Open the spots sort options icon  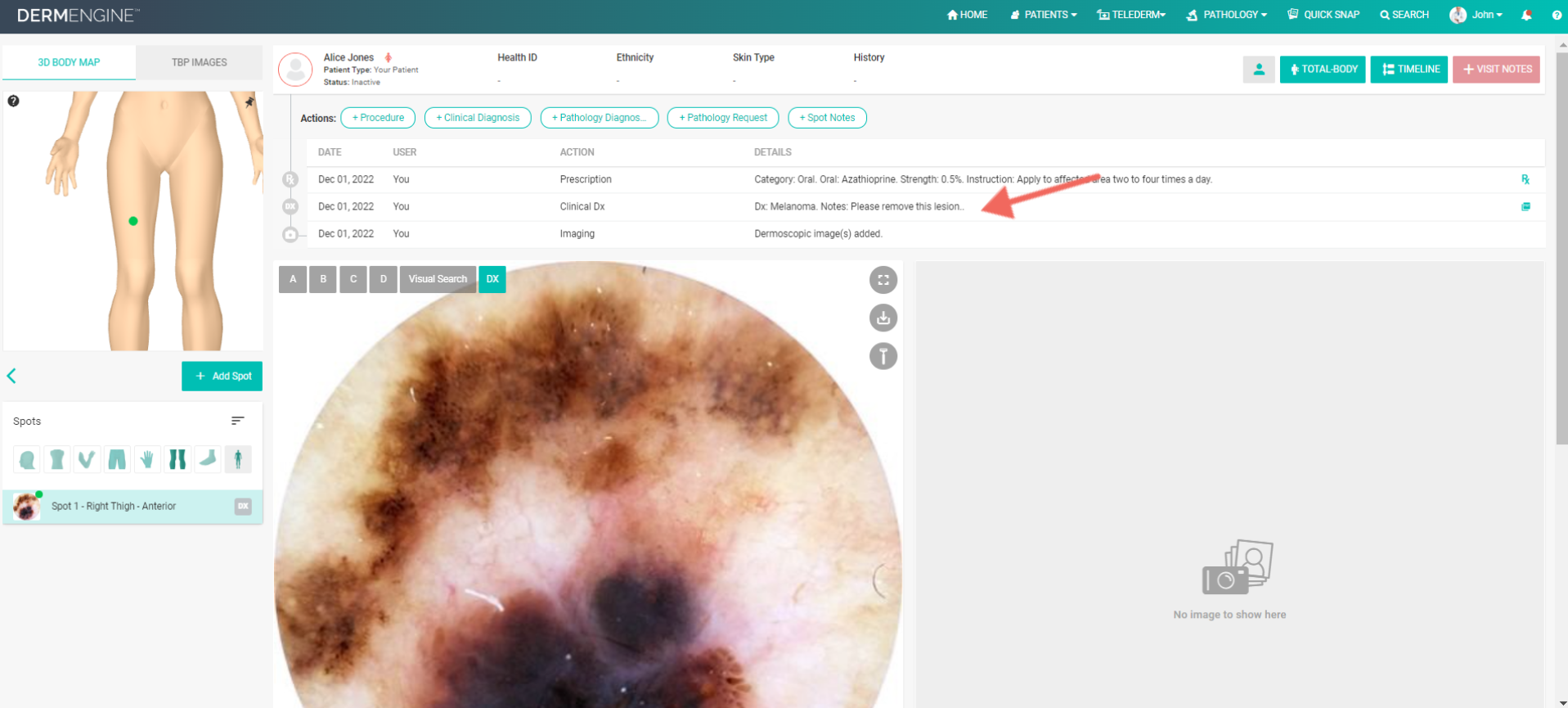pos(237,421)
